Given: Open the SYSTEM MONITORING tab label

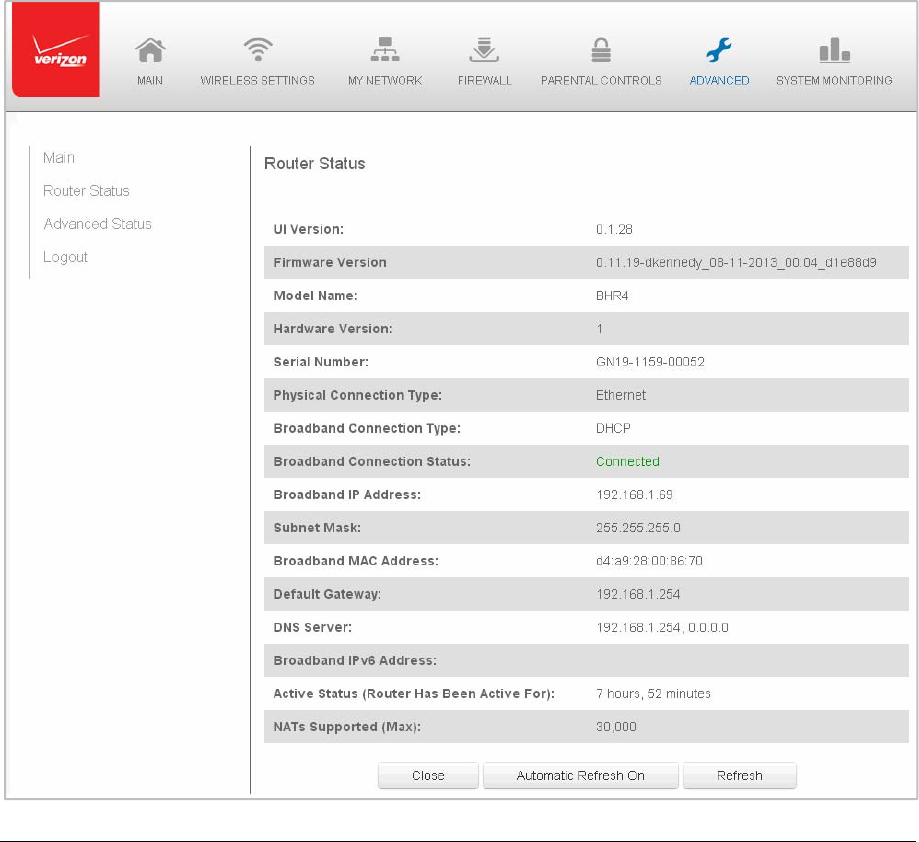Looking at the screenshot, I should coord(835,80).
